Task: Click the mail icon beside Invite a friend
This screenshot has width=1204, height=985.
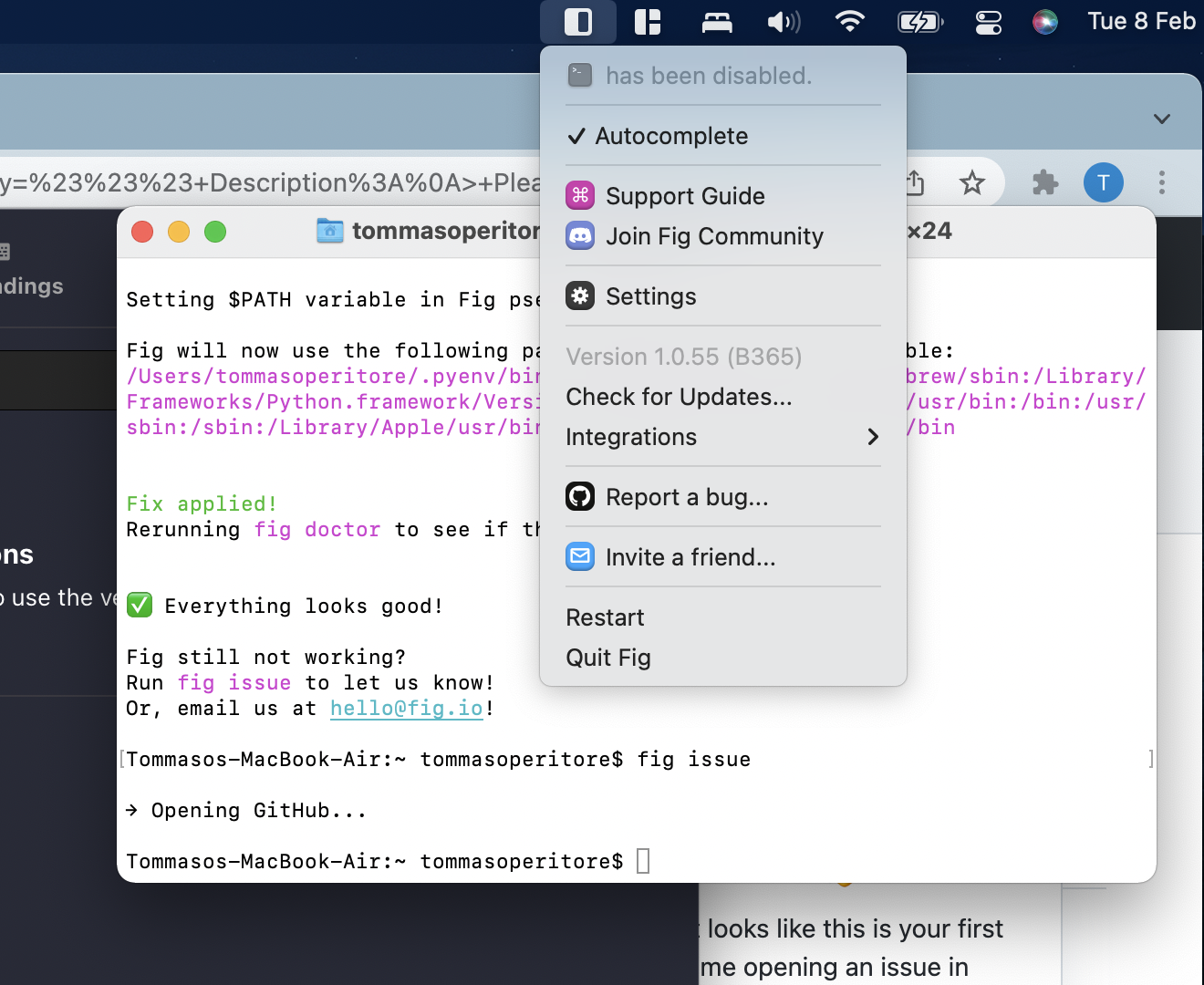Action: point(580,556)
